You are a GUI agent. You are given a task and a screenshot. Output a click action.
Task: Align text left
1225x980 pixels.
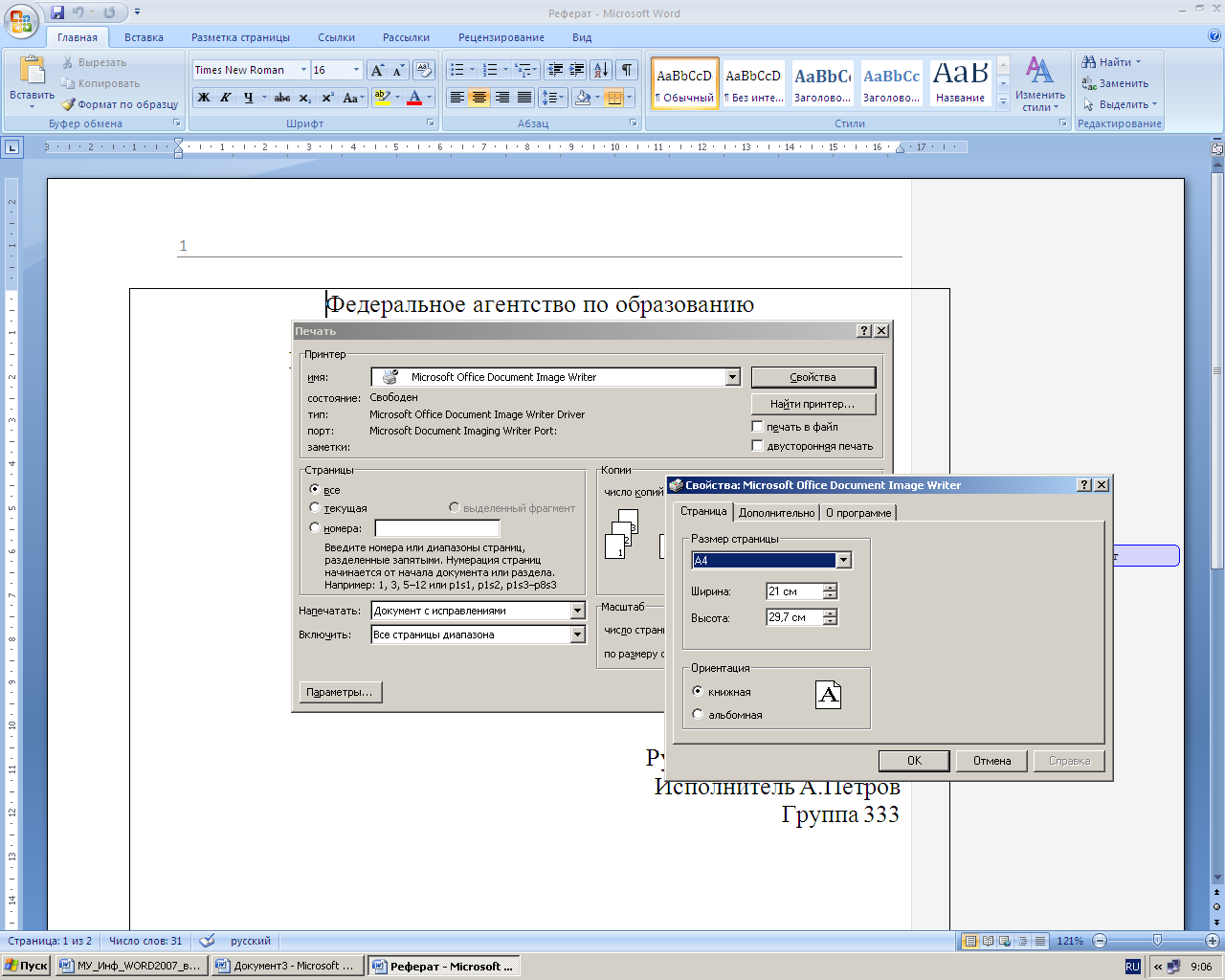click(457, 98)
